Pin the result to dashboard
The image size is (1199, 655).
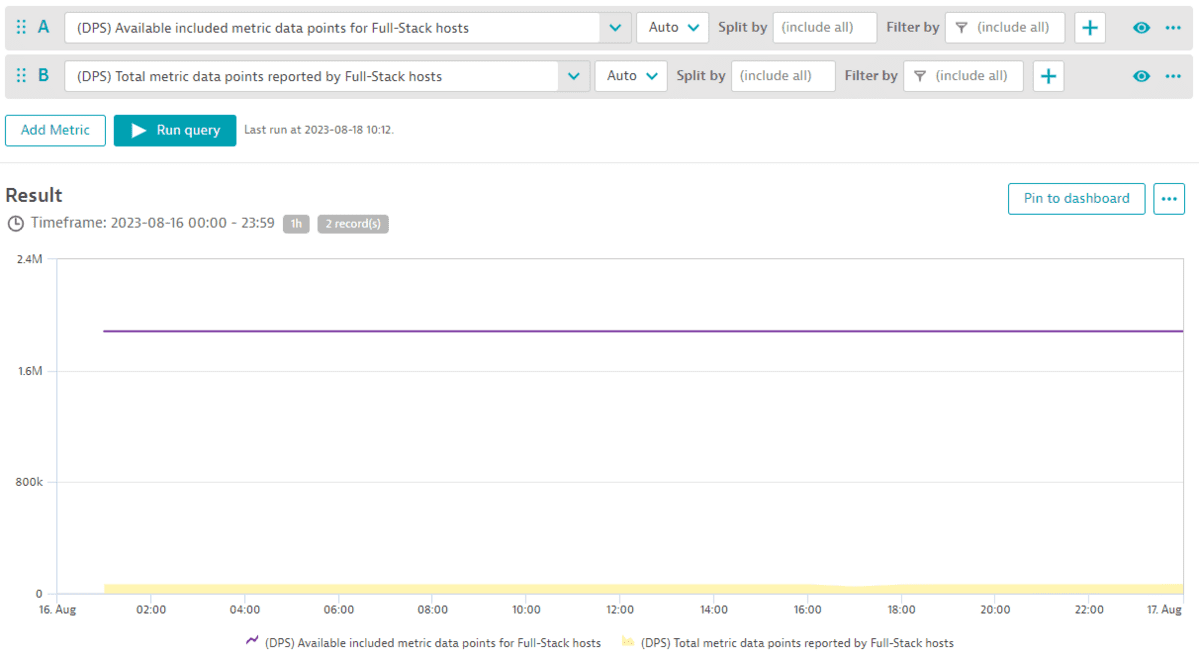1076,199
